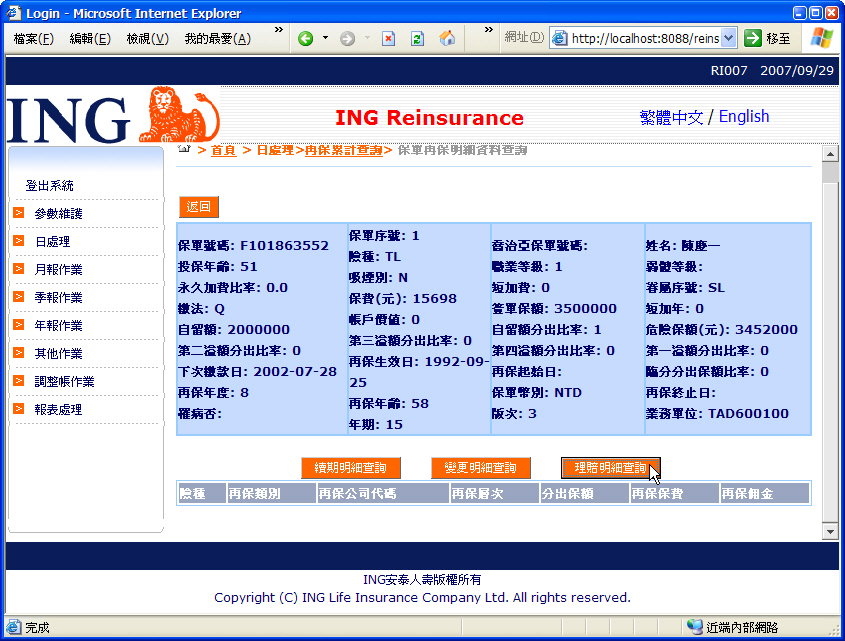This screenshot has height=641, width=845.
Task: Click the 再保公司代碼 column header
Action: (x=383, y=493)
